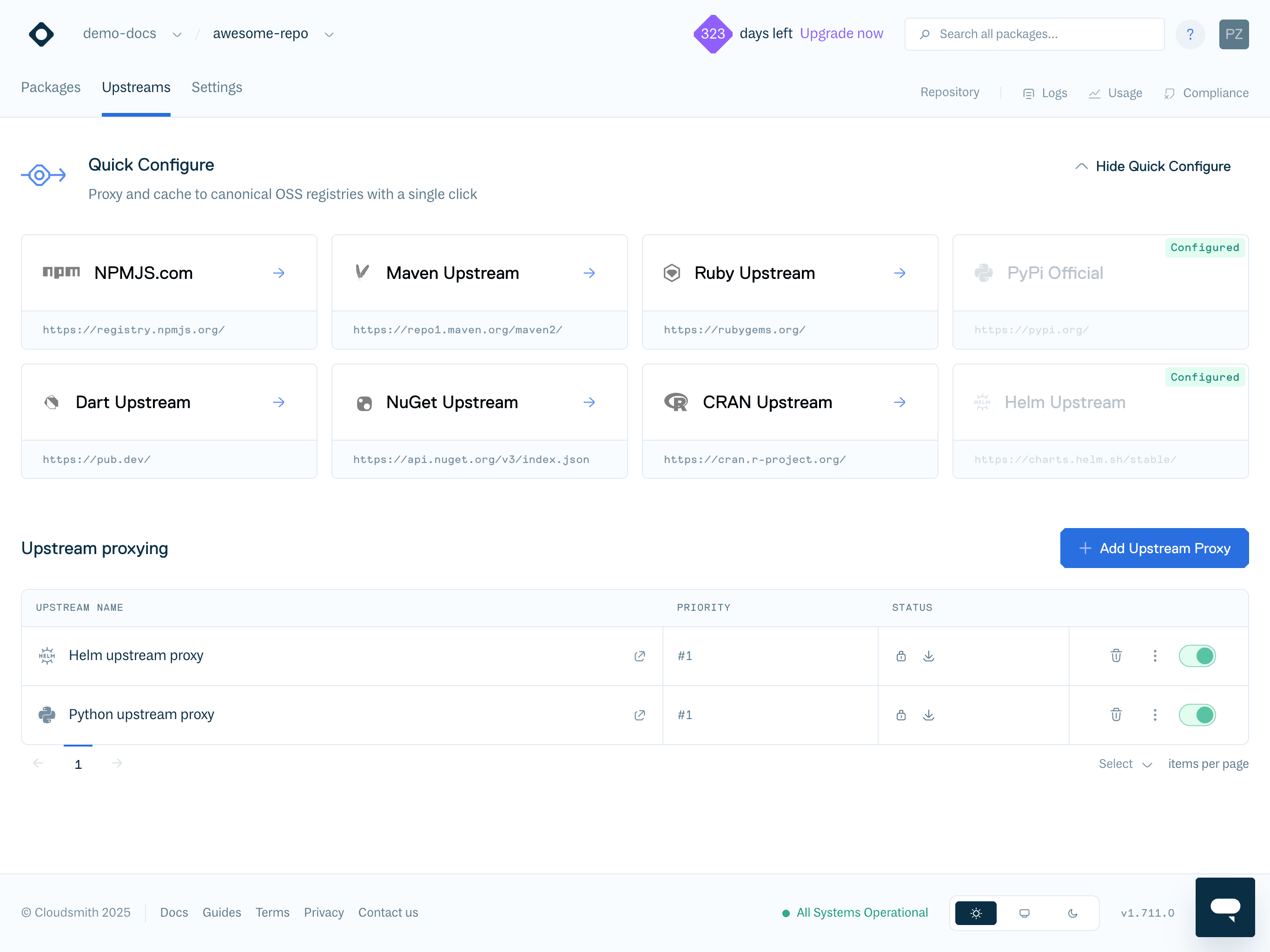Click the Add Upstream Proxy button
Image resolution: width=1270 pixels, height=952 pixels.
[1154, 548]
